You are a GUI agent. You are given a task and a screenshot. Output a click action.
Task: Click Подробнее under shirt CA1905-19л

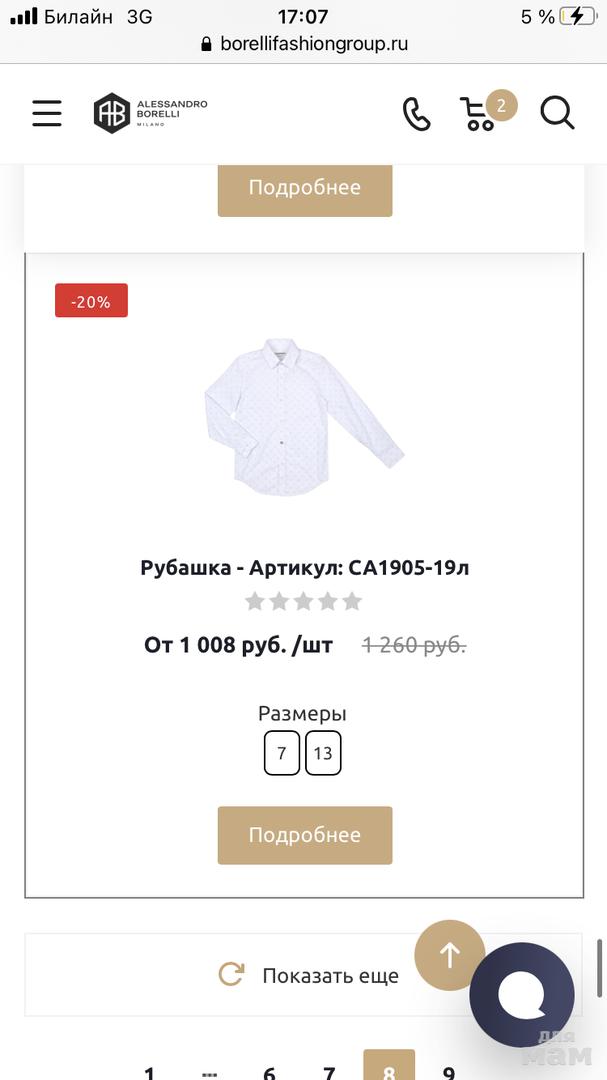(305, 835)
